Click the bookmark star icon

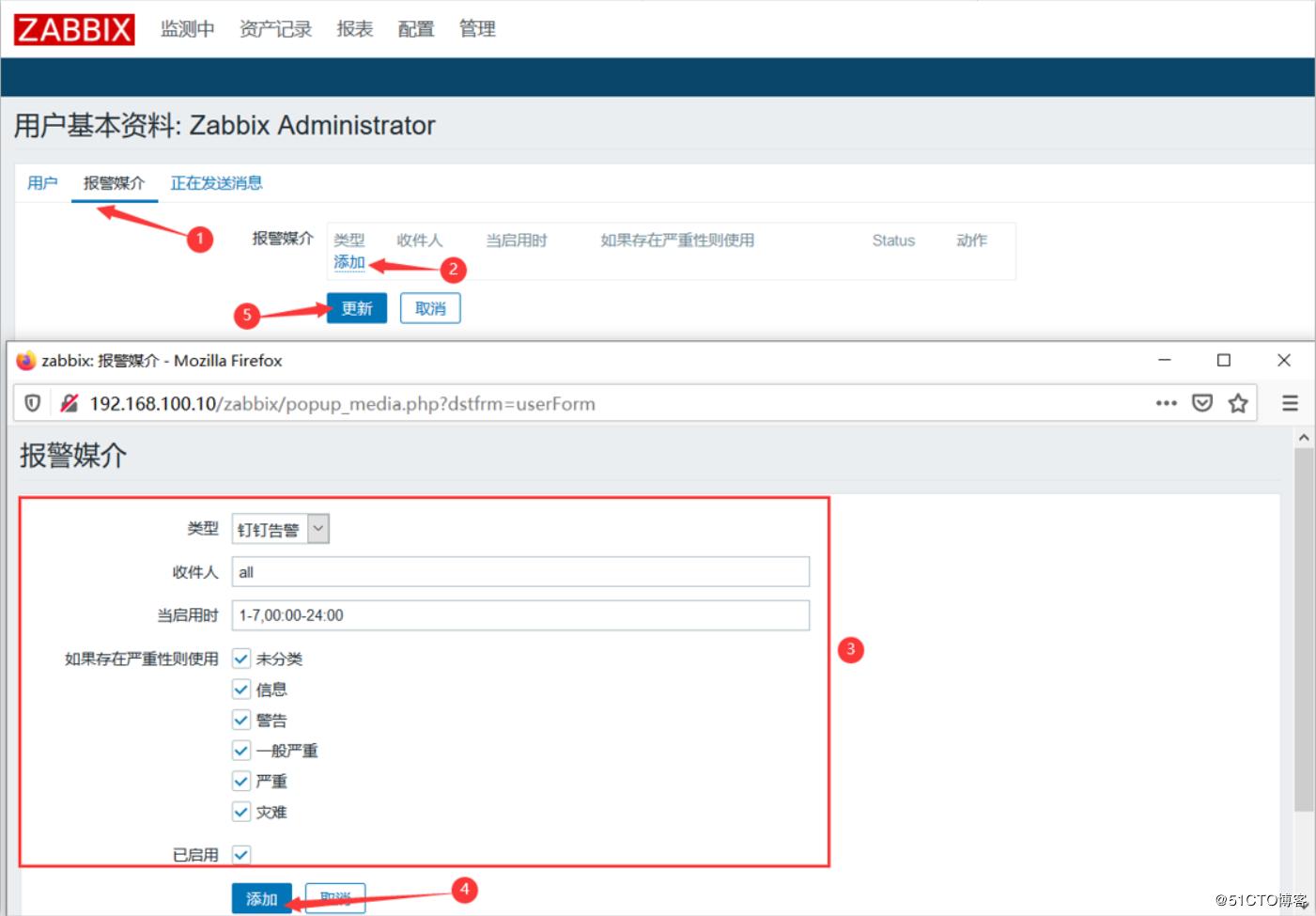coord(1237,403)
